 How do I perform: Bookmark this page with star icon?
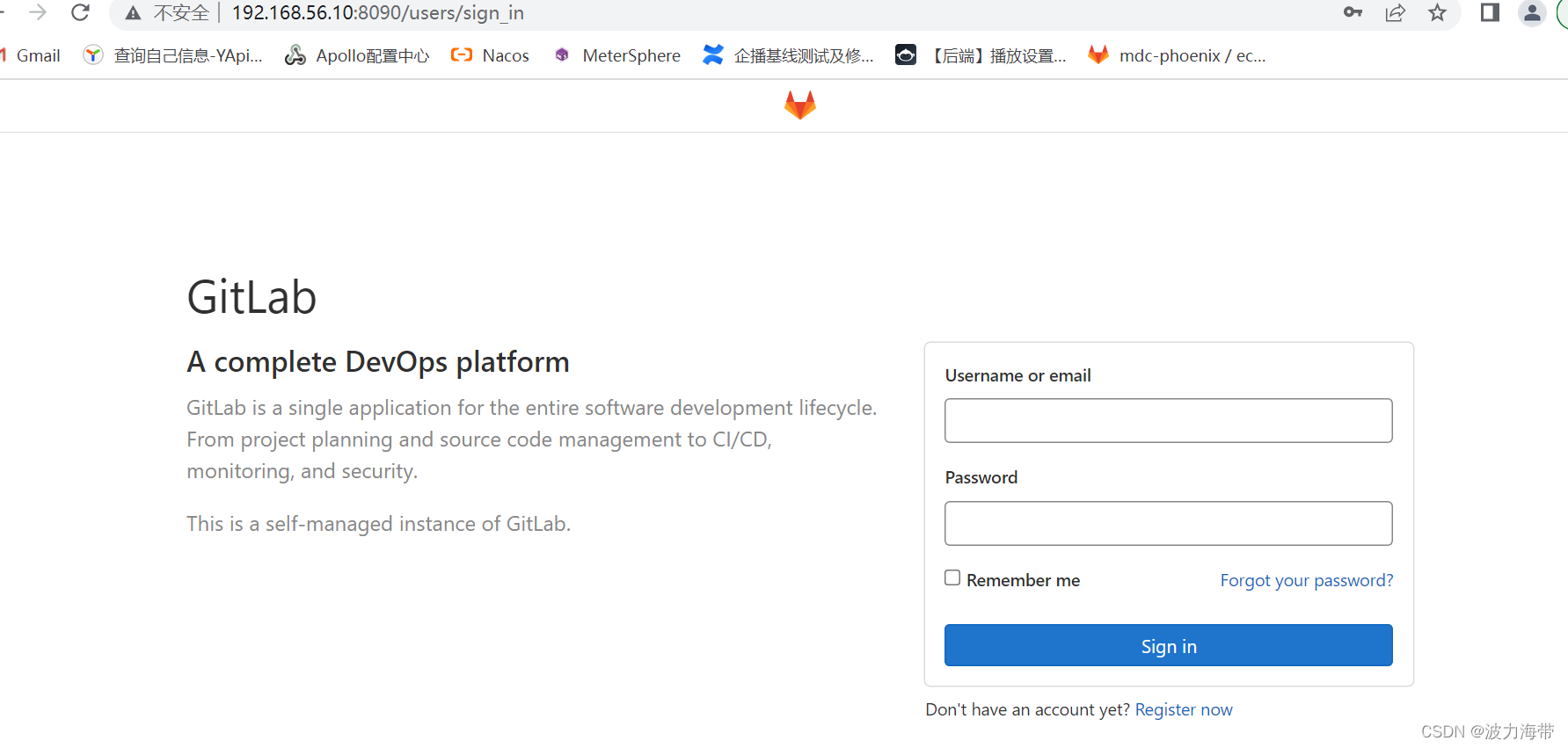click(x=1437, y=12)
